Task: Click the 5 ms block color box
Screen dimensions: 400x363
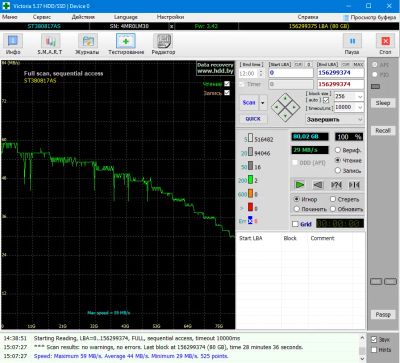Action: pos(250,138)
